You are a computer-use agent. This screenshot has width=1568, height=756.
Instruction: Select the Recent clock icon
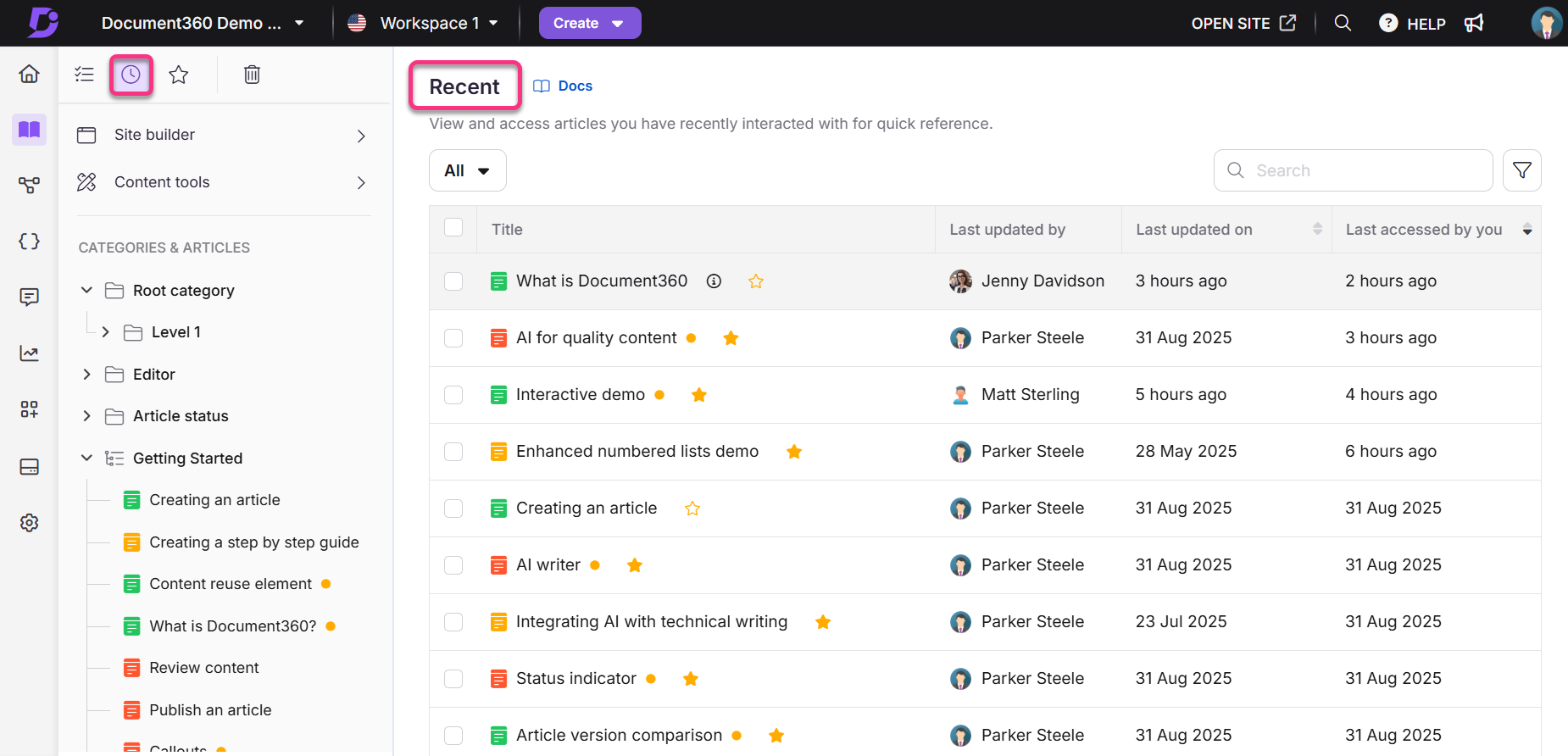[131, 75]
